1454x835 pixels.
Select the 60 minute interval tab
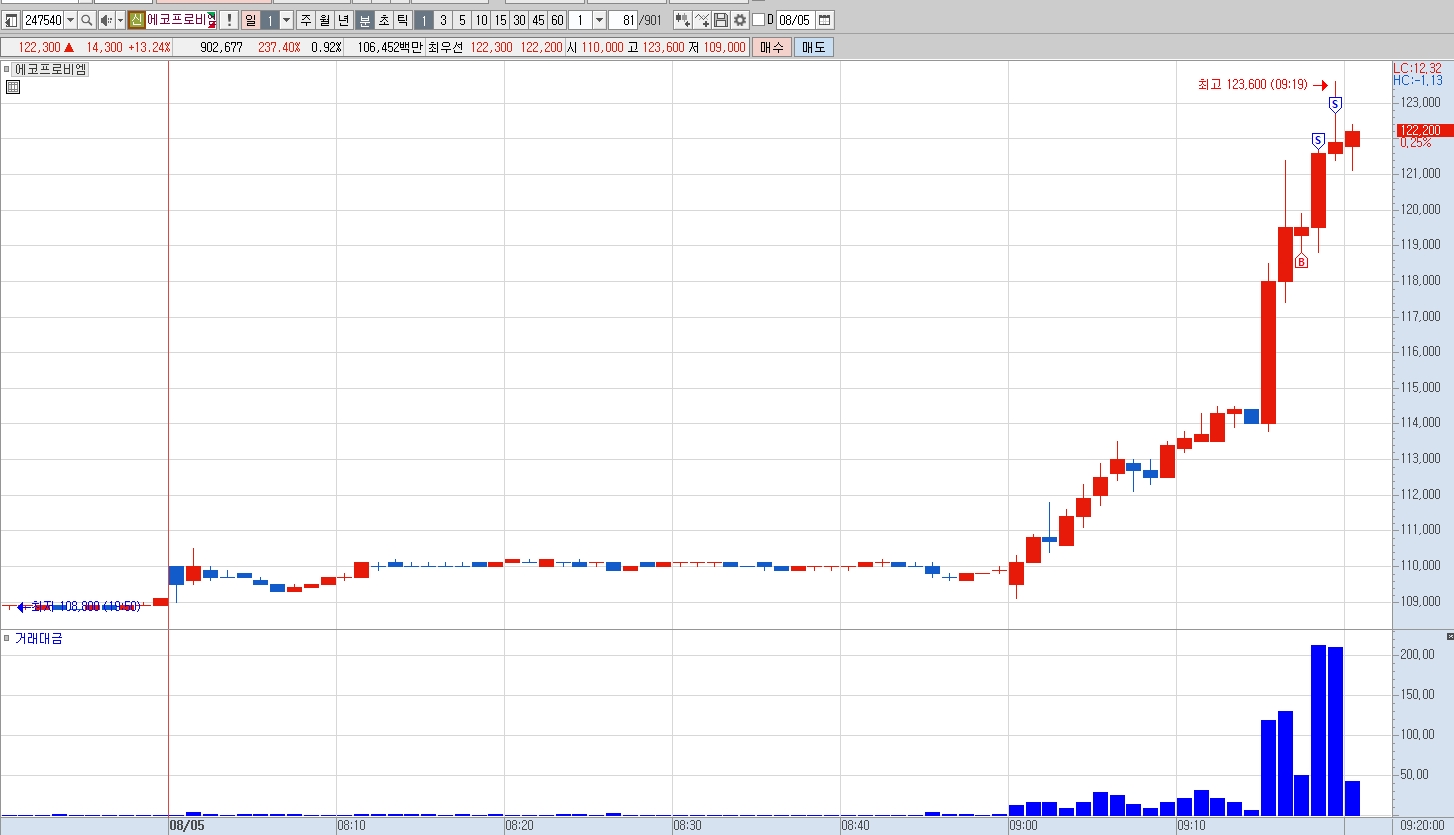pos(557,20)
